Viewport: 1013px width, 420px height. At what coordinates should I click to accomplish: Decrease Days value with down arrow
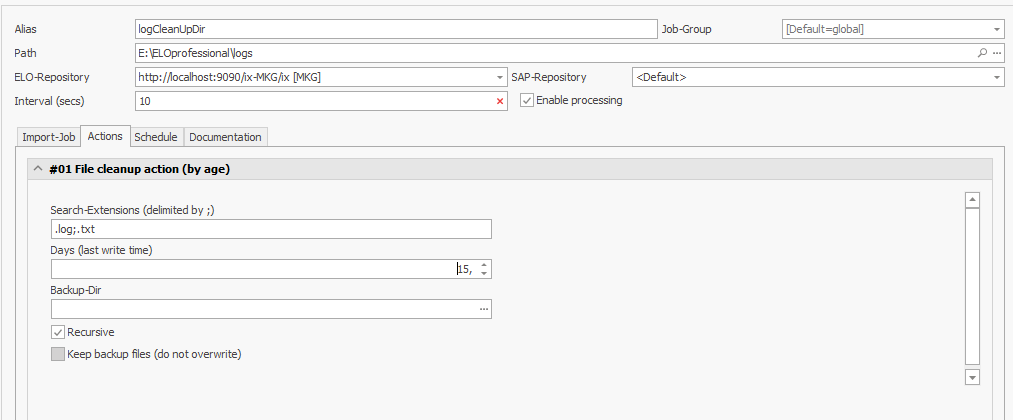(x=484, y=273)
